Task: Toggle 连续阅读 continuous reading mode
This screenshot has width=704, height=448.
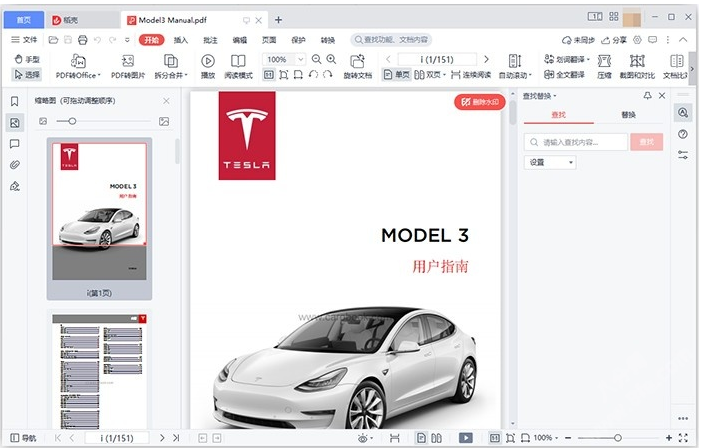Action: [474, 75]
